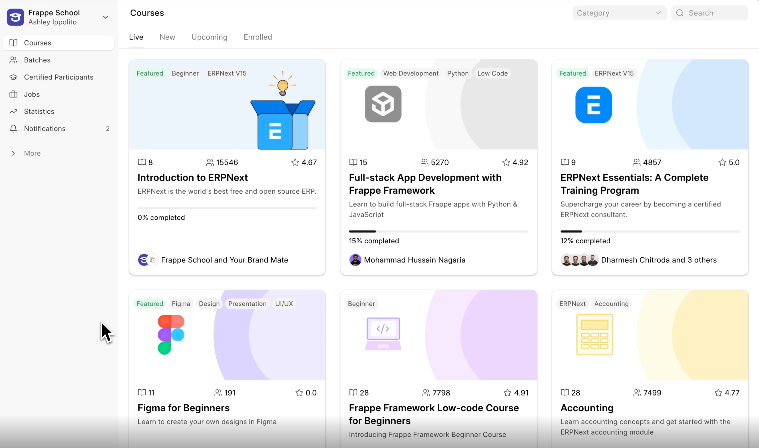The height and width of the screenshot is (448, 759).
Task: Open Courses via its sidebar book icon
Action: click(x=13, y=43)
